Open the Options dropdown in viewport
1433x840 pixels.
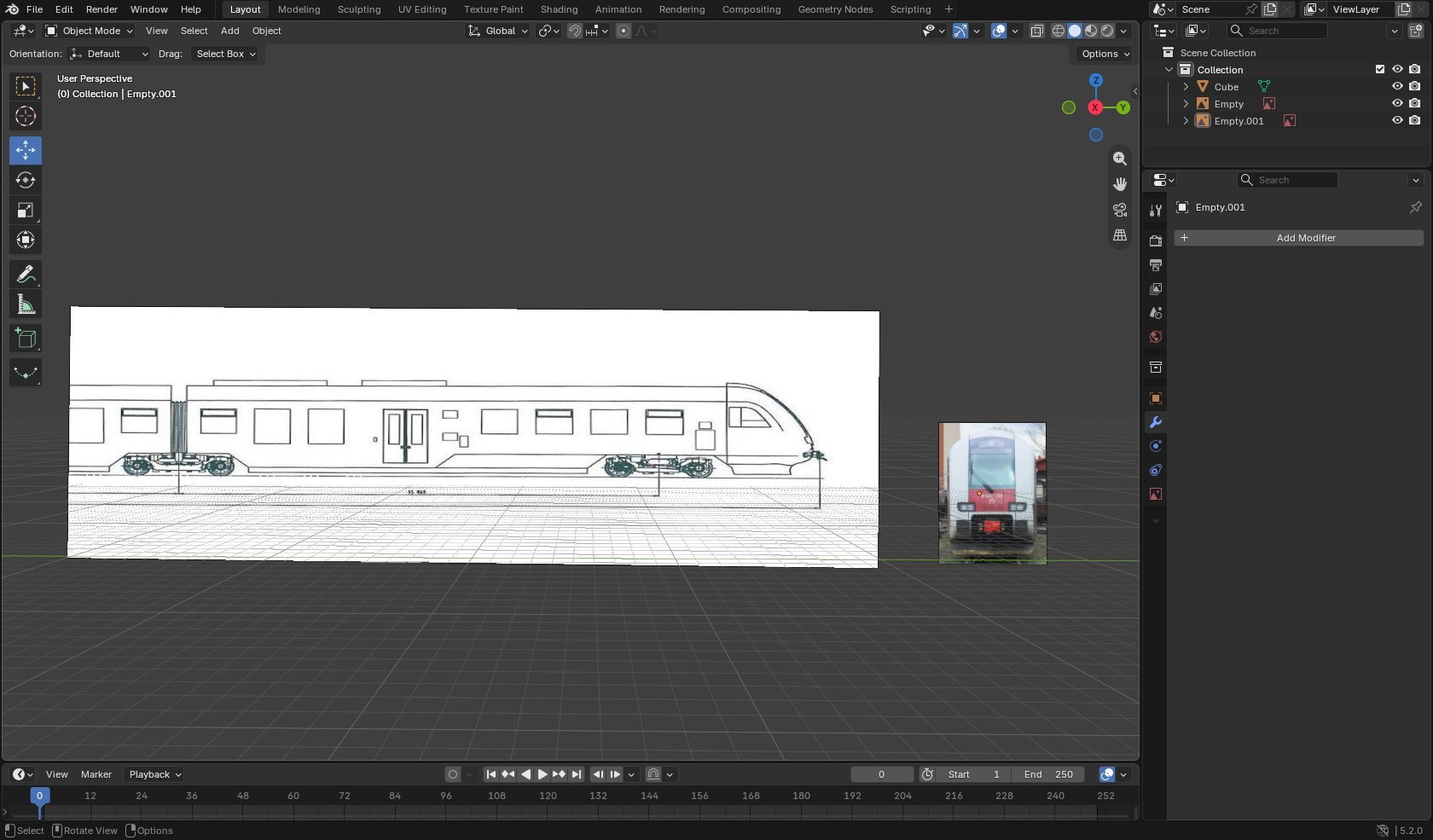tap(1105, 54)
